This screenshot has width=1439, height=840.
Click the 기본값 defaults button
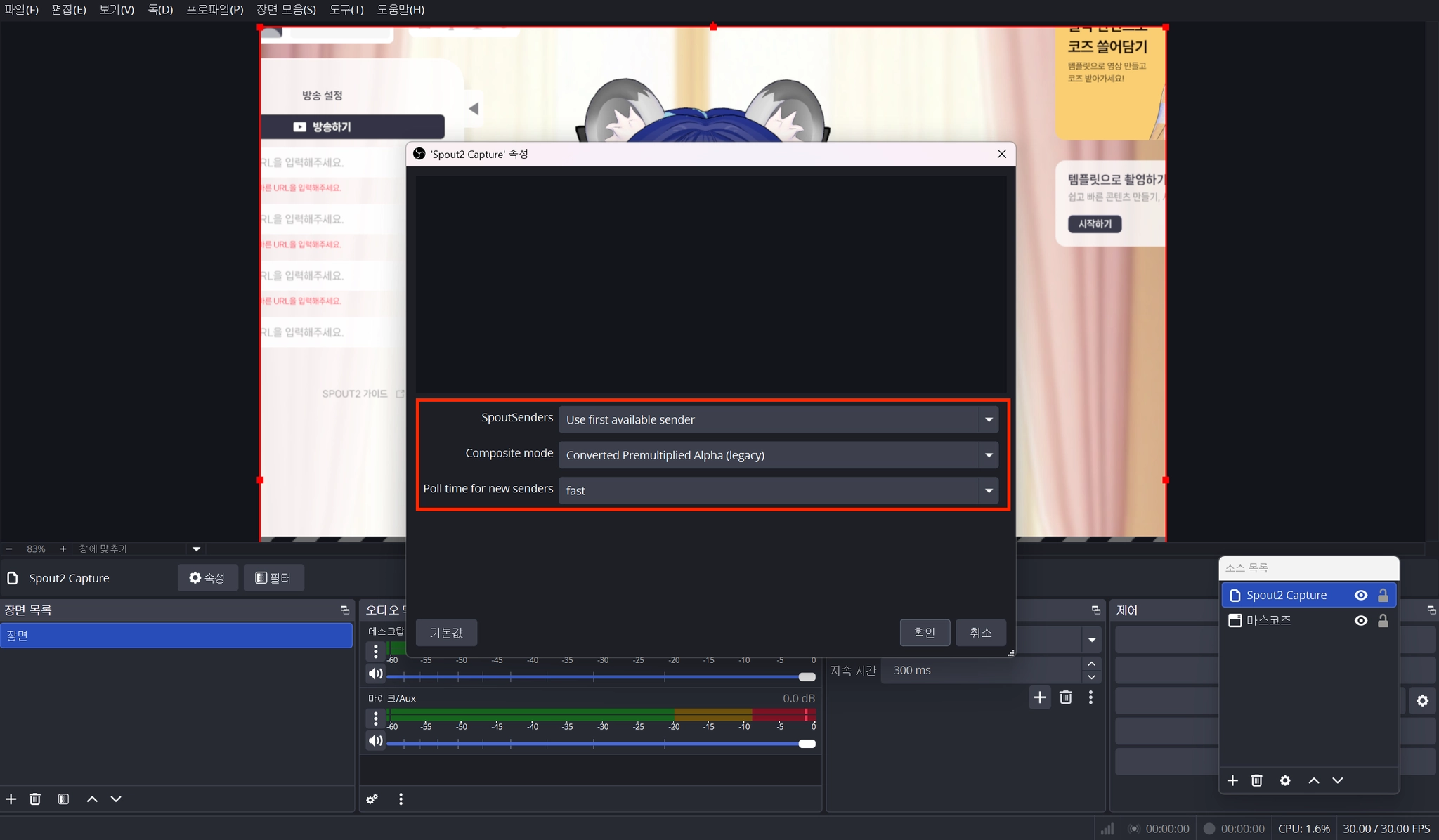coord(446,632)
